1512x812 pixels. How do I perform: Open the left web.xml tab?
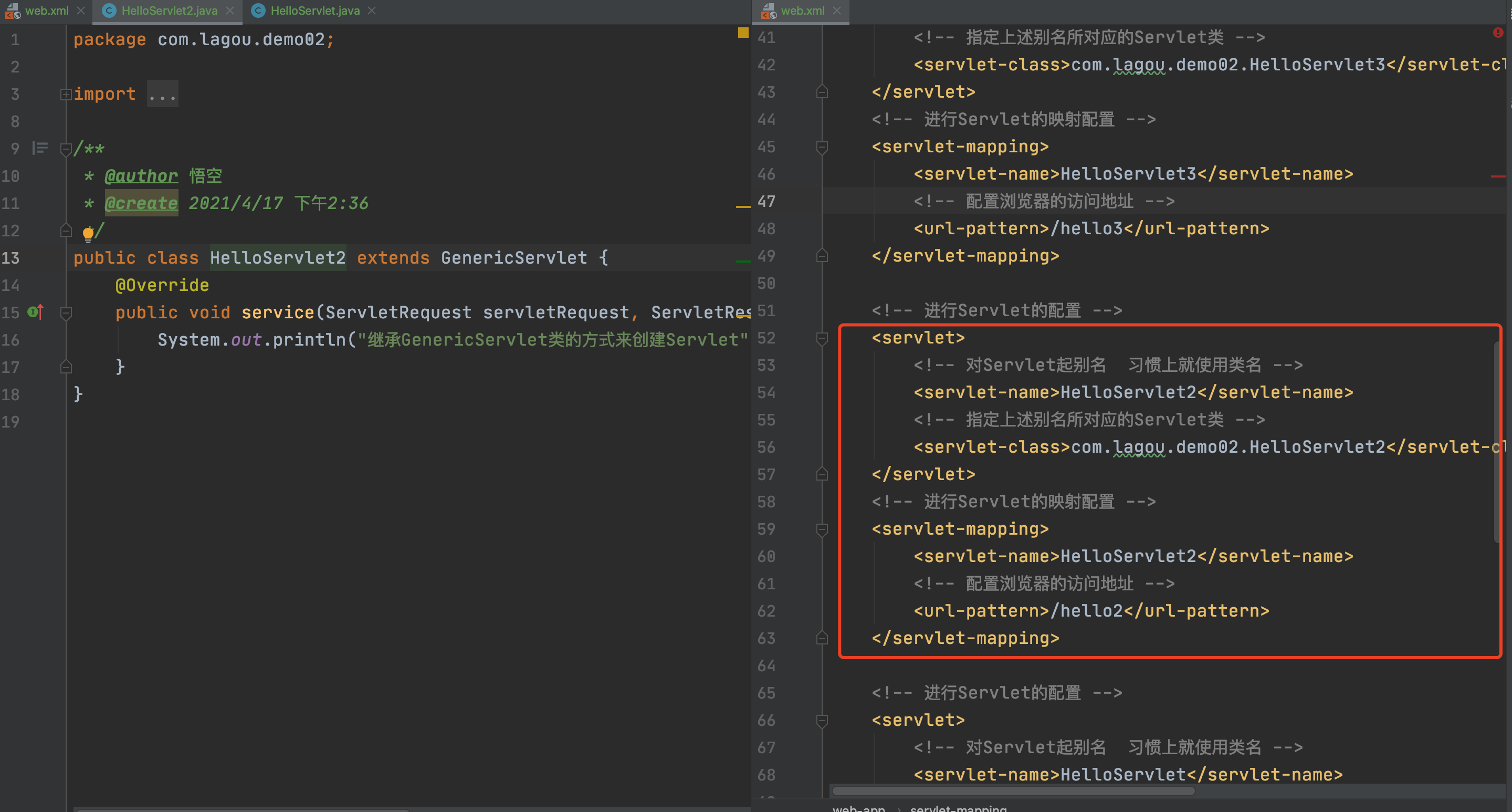46,11
